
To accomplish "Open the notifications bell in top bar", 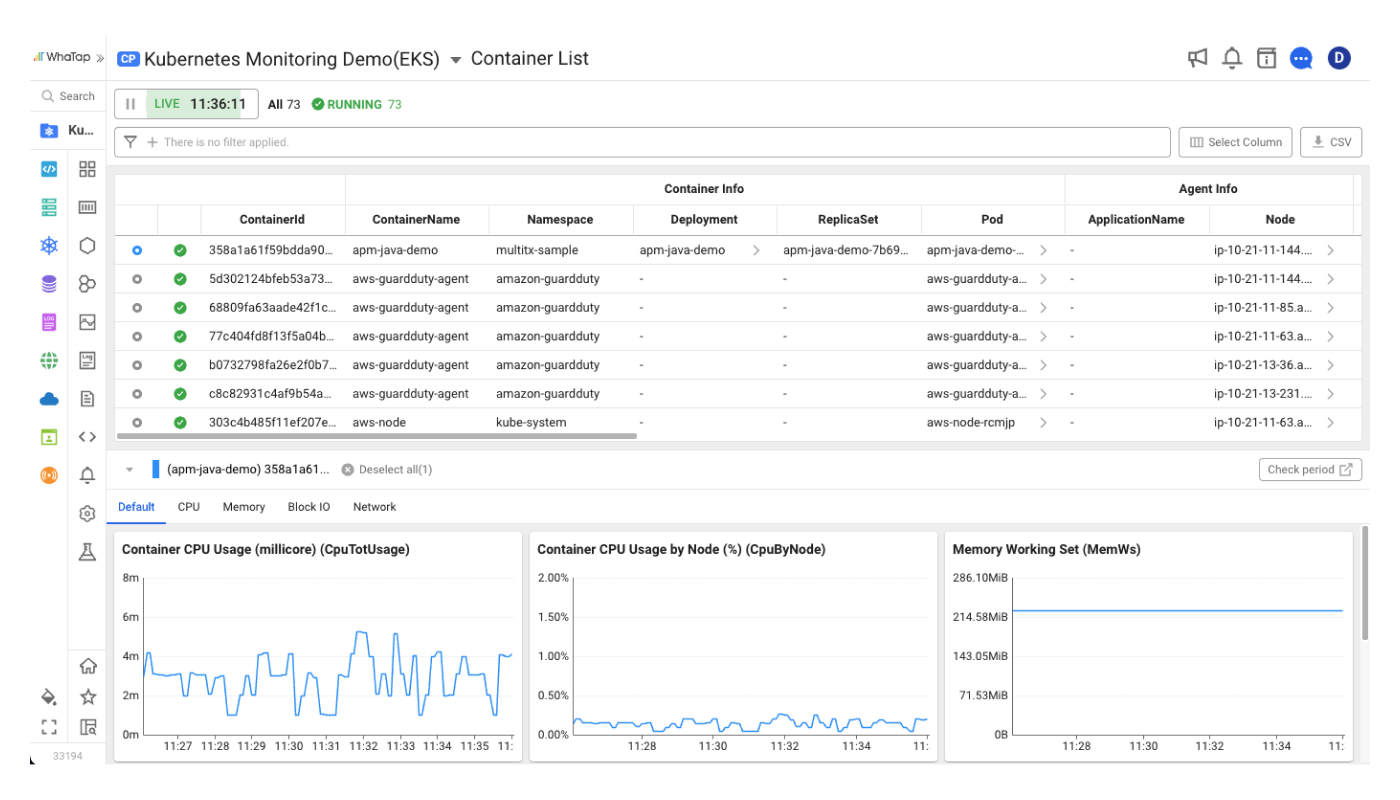I will click(1232, 58).
